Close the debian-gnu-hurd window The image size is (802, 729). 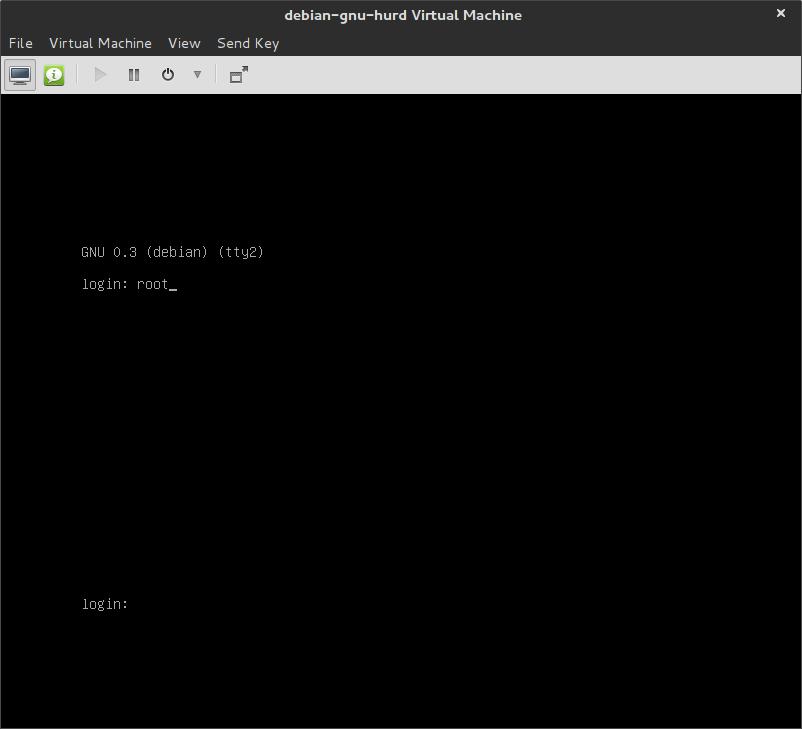tap(781, 14)
